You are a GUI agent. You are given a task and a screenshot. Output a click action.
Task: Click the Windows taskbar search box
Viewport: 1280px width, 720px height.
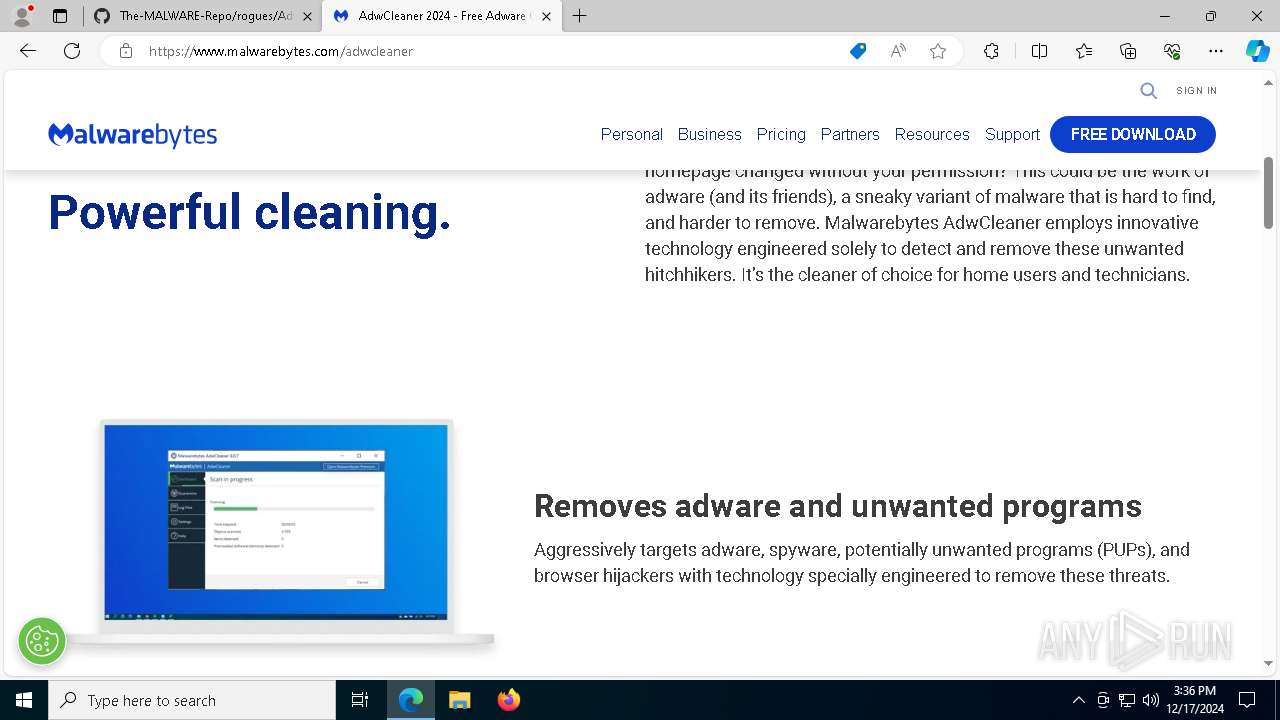click(192, 700)
